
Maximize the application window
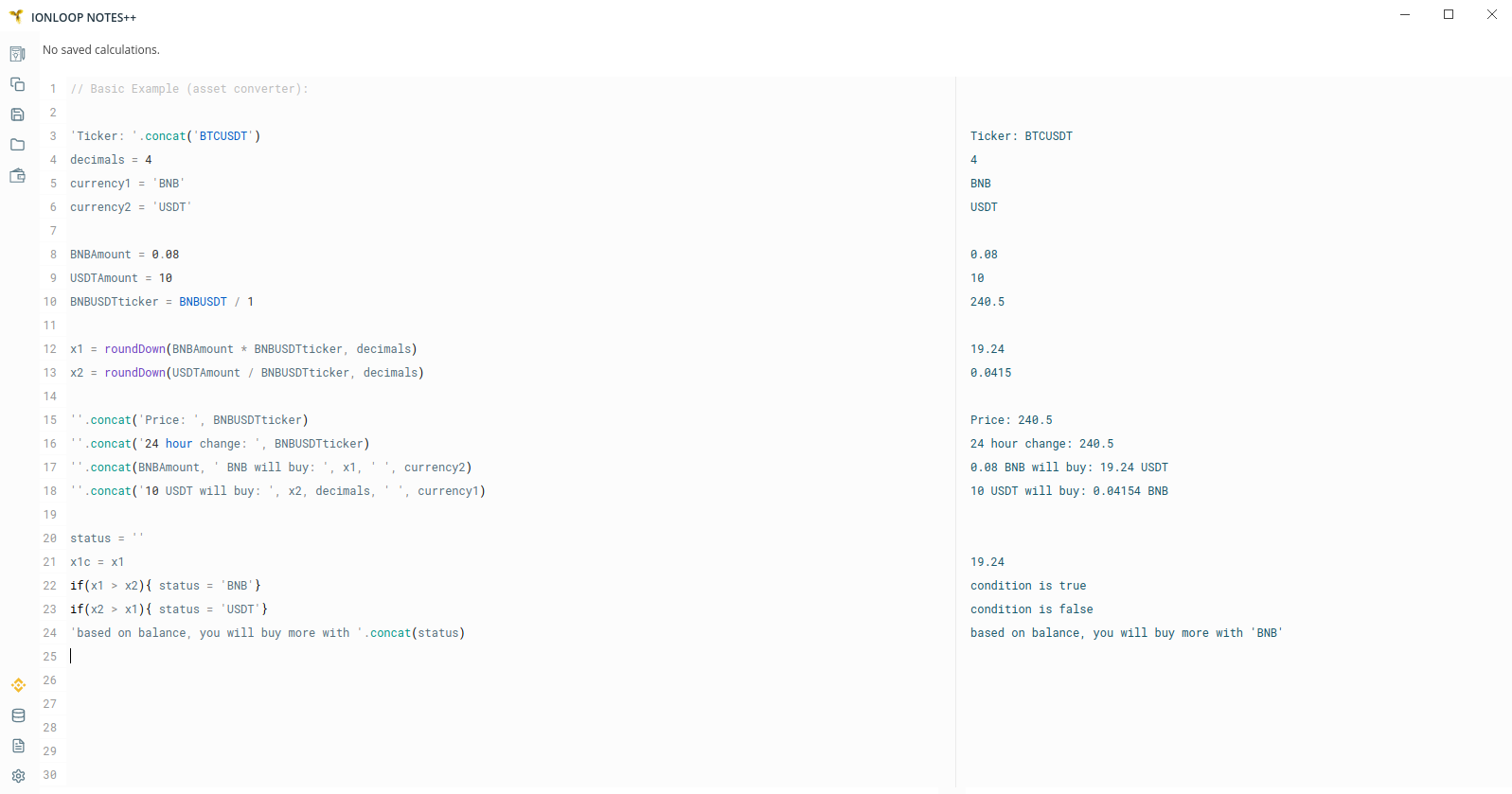coord(1449,14)
